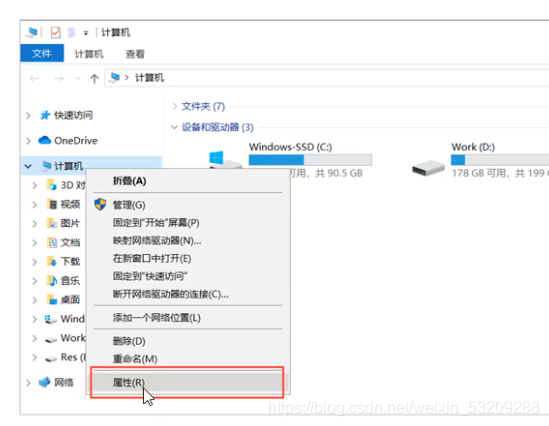The height and width of the screenshot is (426, 549).
Task: Choose 固定到"开始"屏幕(P) menu entry
Action: coord(188,223)
